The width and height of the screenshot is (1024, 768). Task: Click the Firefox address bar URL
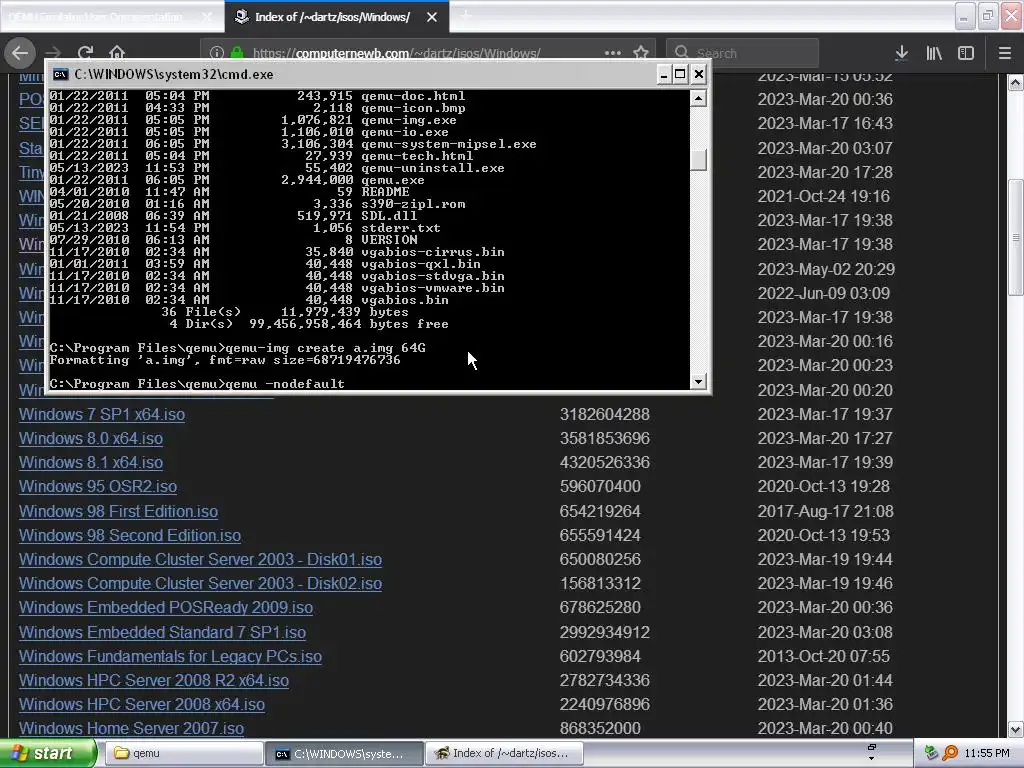[396, 53]
